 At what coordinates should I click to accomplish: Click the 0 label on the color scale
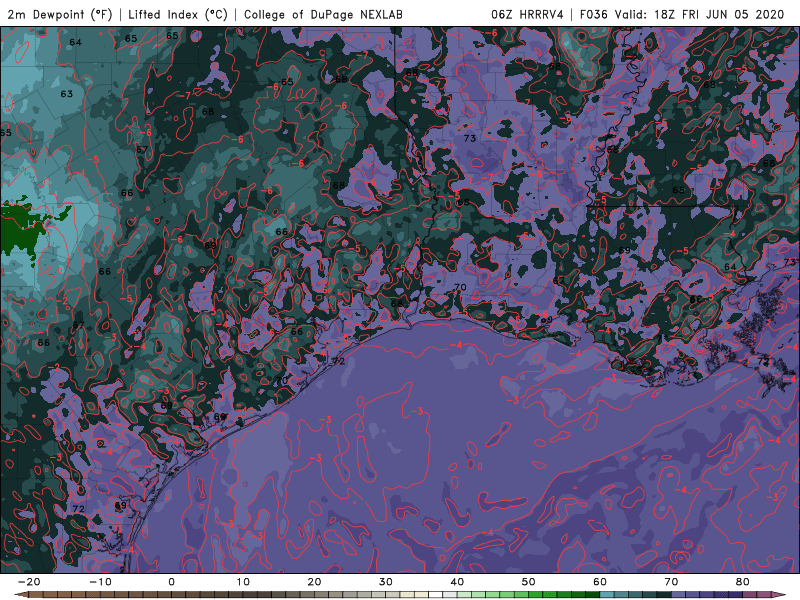point(171,582)
